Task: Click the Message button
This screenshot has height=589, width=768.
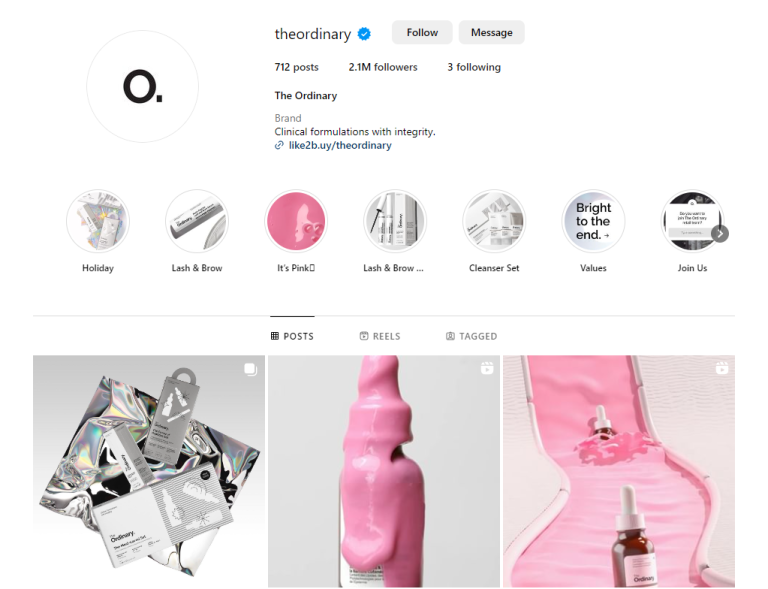Action: [492, 33]
